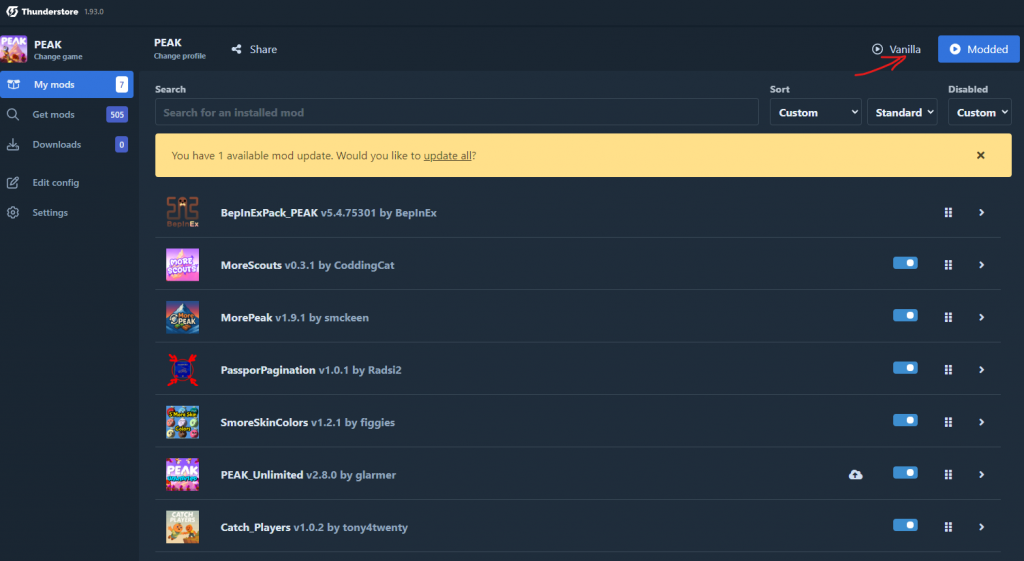Open the My mods section
Viewport: 1024px width, 561px height.
[67, 84]
